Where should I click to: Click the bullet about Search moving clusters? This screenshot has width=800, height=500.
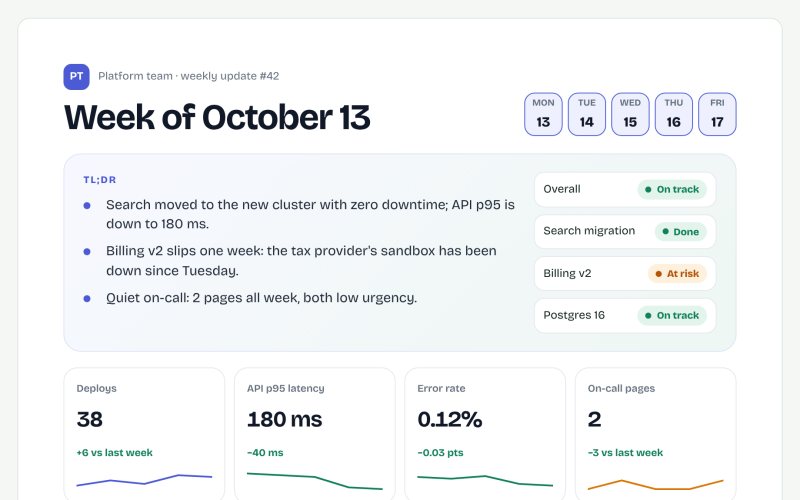point(310,214)
